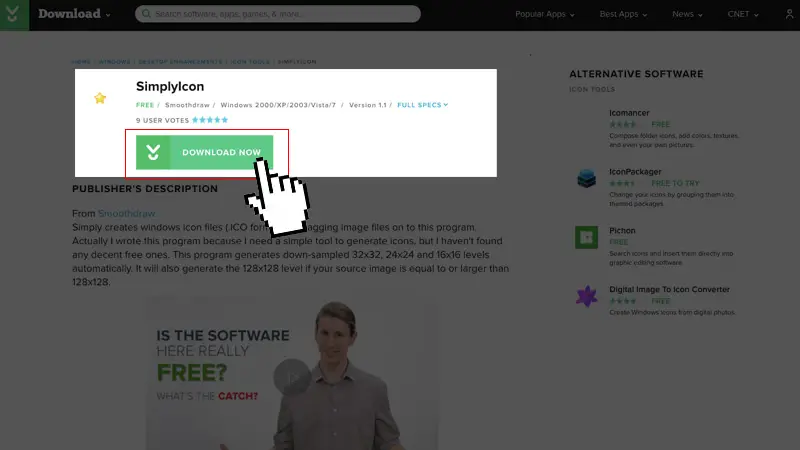
Task: Click Digital Image To Icon Converter stars
Action: [x=623, y=301]
